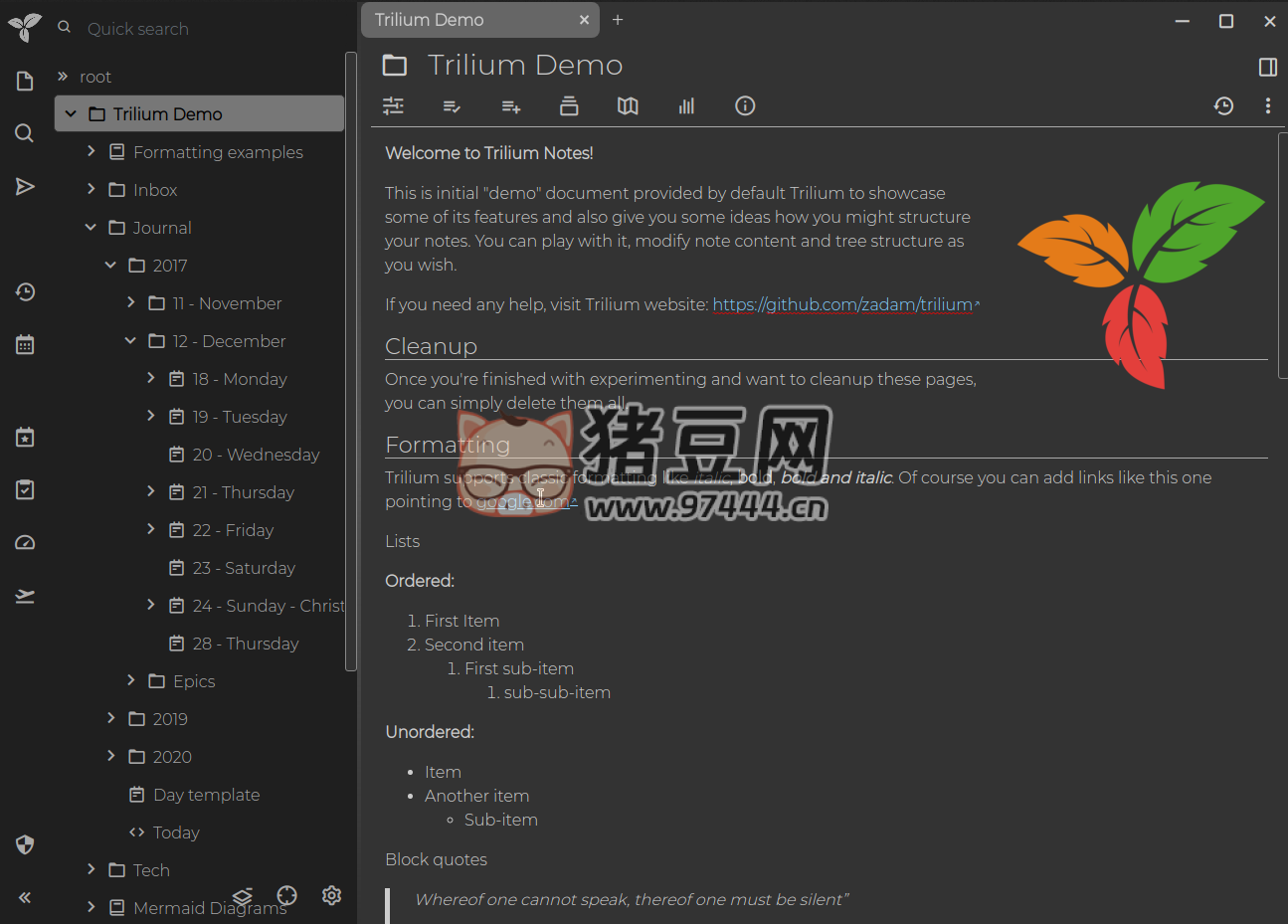1288x924 pixels.
Task: Click the tree pane vertical scrollbar
Action: 350,362
